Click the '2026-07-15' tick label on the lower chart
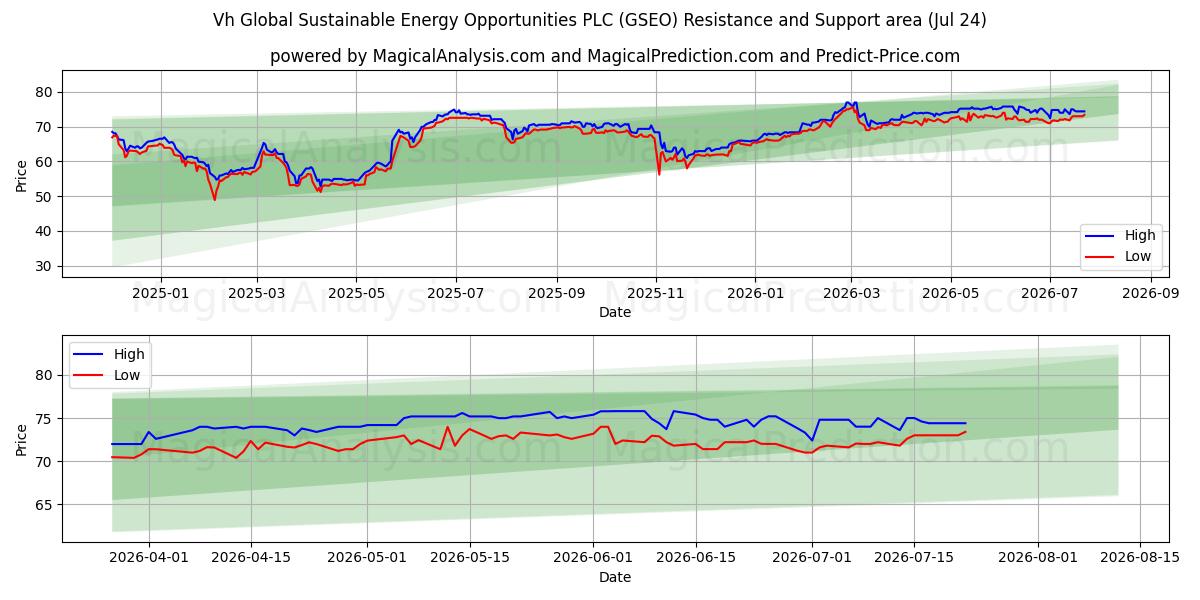The image size is (1200, 600). [x=914, y=557]
